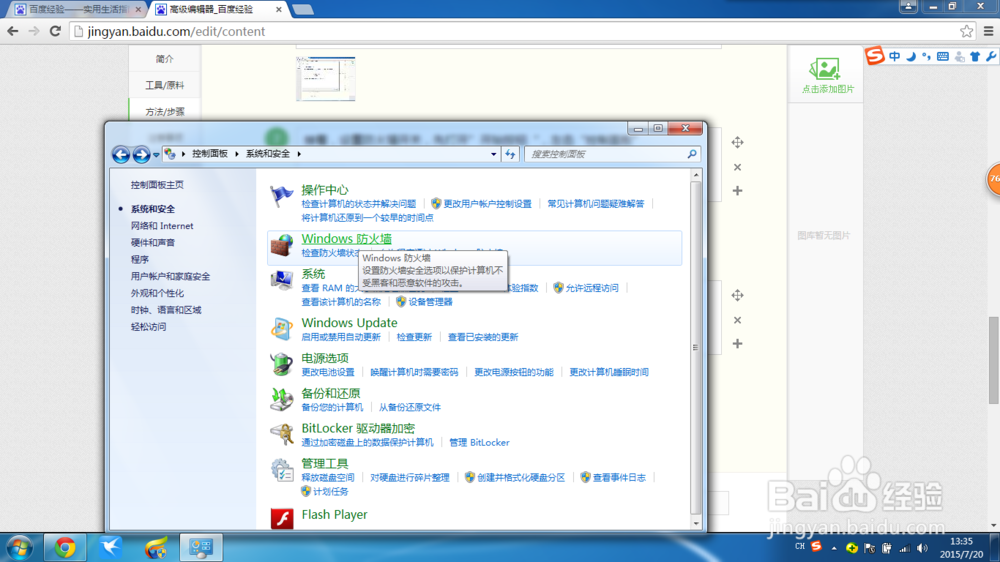Select 简介 in the editor sidebar
The height and width of the screenshot is (562, 1000).
point(165,59)
